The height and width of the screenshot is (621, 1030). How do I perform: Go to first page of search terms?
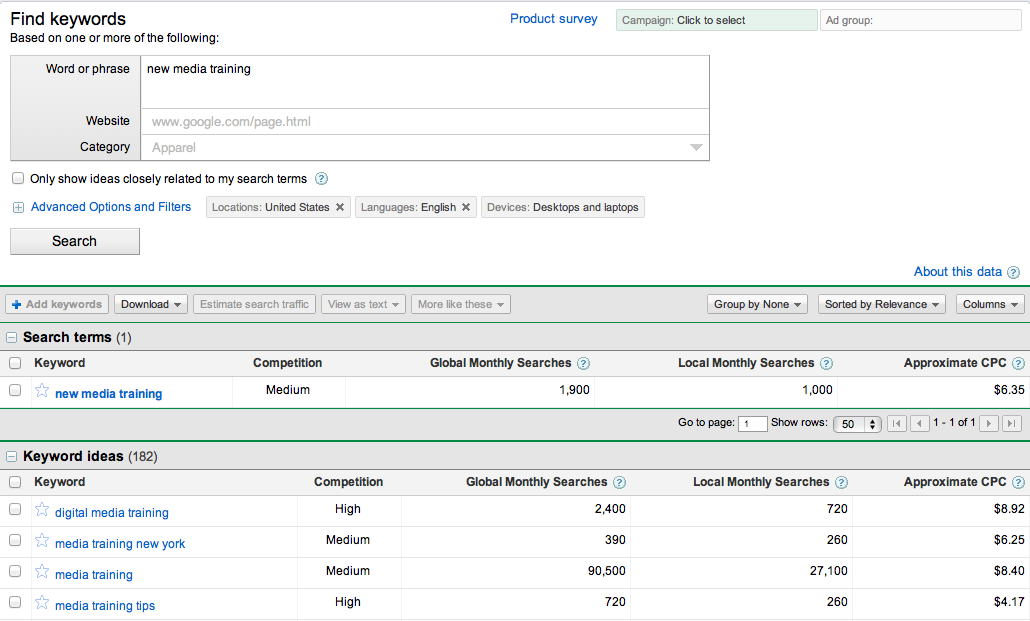click(x=897, y=423)
